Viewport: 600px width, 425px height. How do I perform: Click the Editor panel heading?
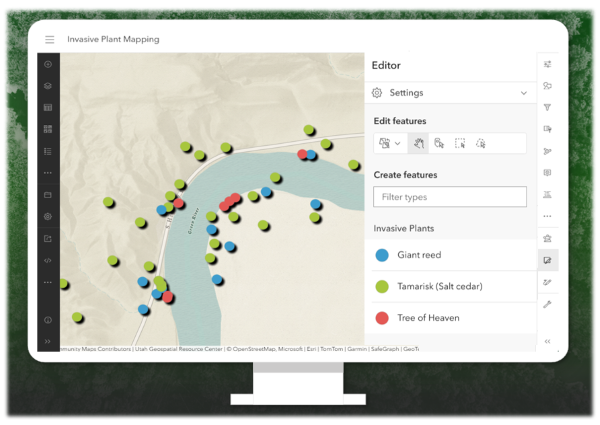(x=386, y=65)
